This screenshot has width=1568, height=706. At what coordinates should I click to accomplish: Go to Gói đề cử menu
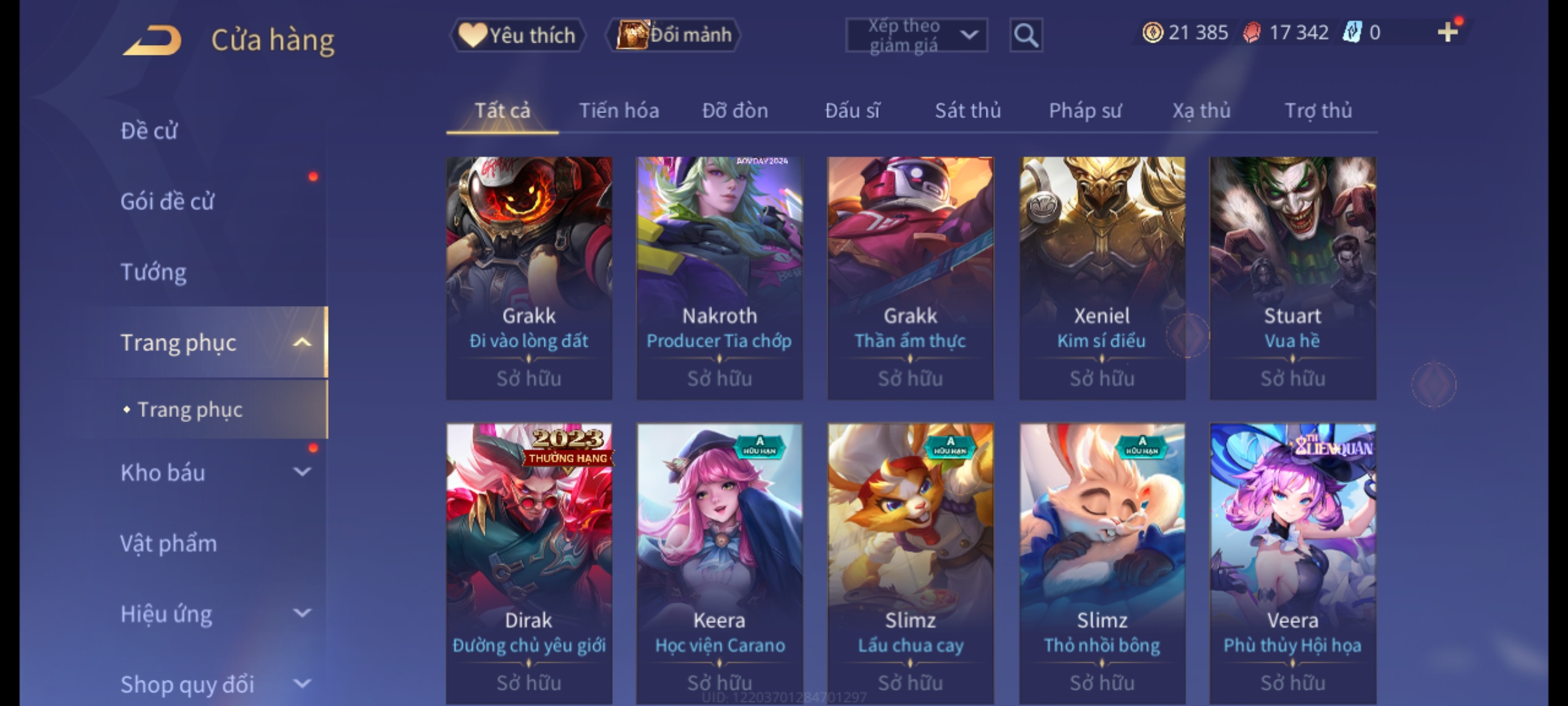167,201
